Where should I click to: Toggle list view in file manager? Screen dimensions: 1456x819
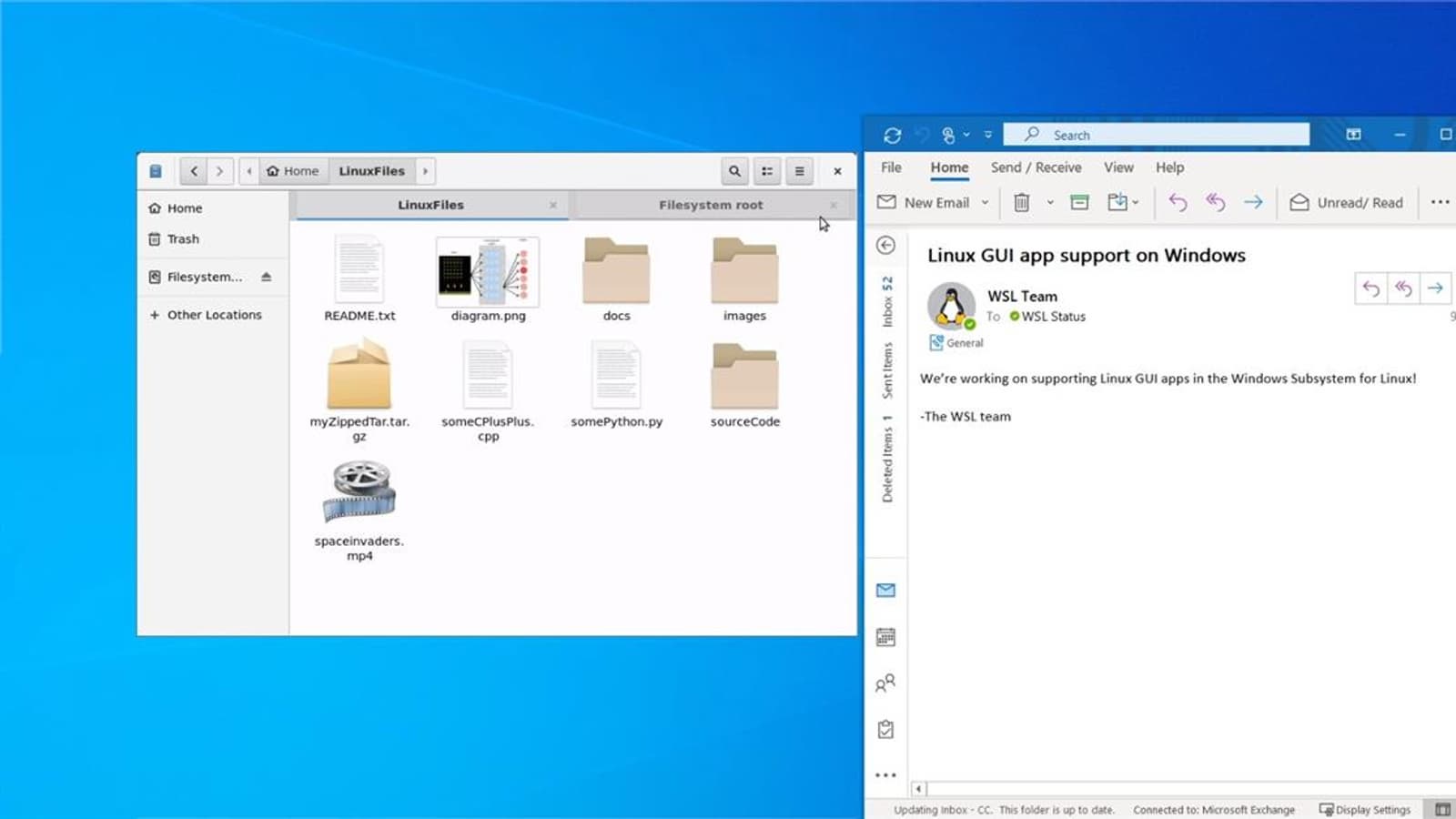point(767,171)
